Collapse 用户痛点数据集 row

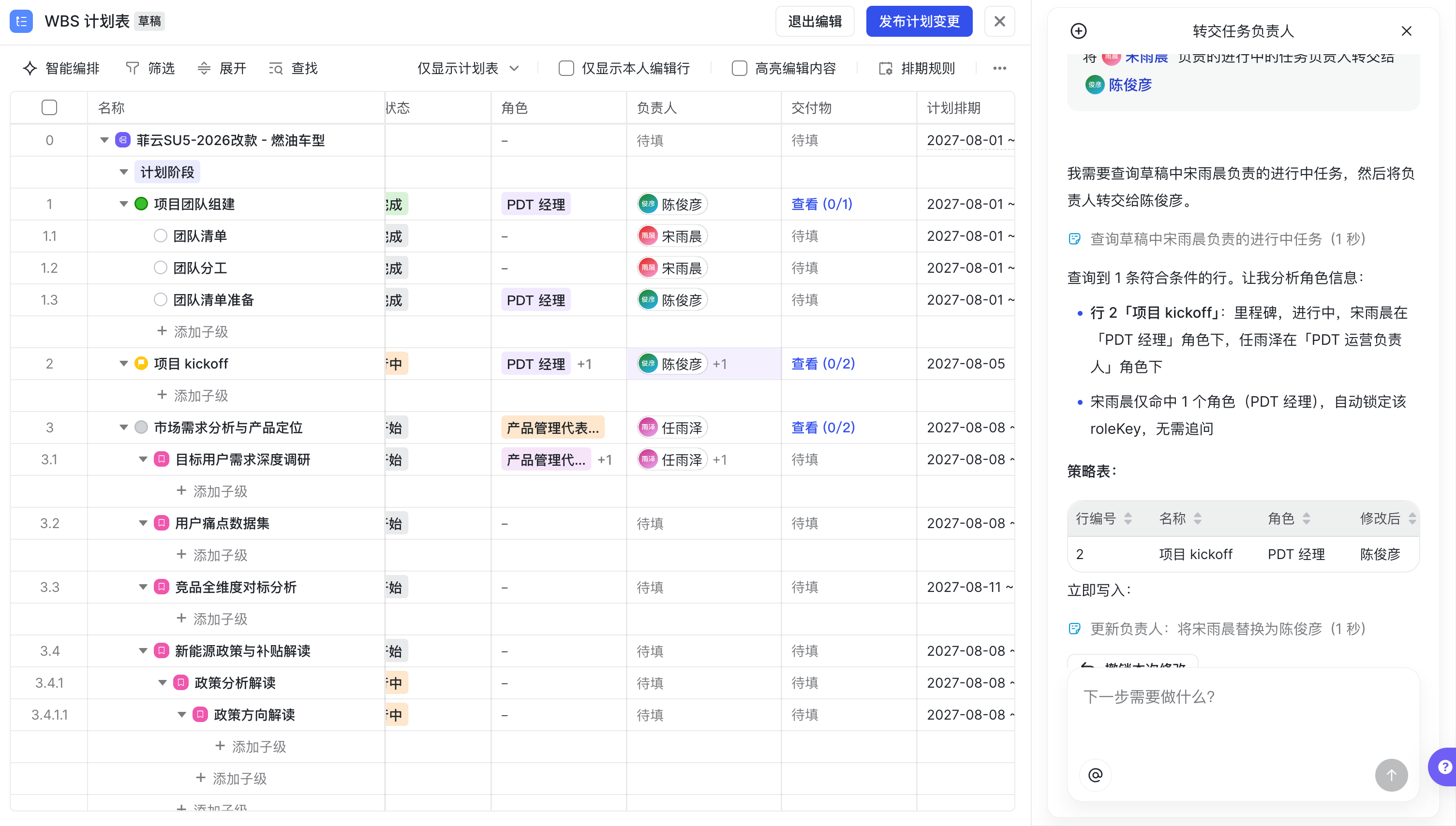pyautogui.click(x=143, y=523)
